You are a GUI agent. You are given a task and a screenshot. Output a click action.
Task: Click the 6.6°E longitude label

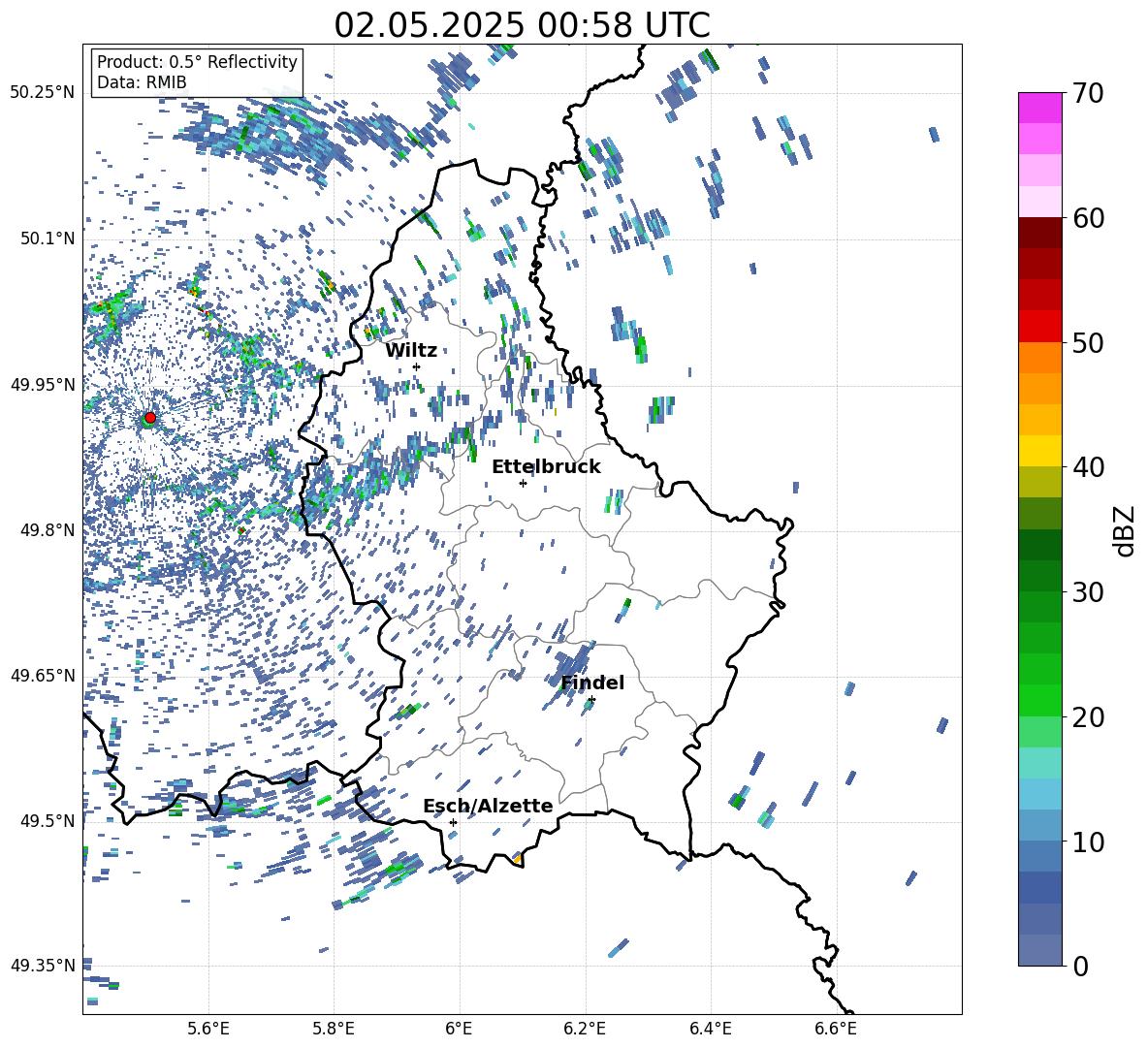tap(836, 1029)
